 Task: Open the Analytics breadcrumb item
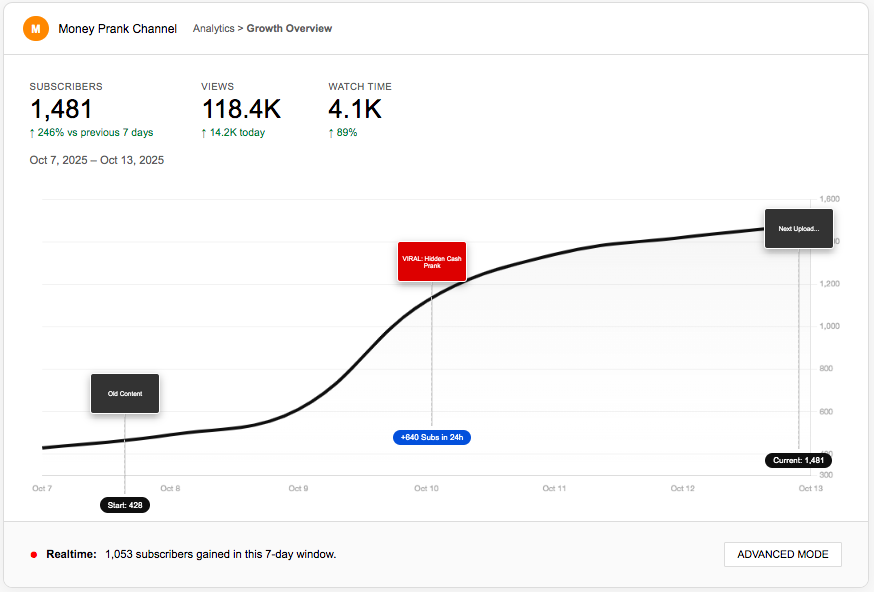tap(213, 28)
